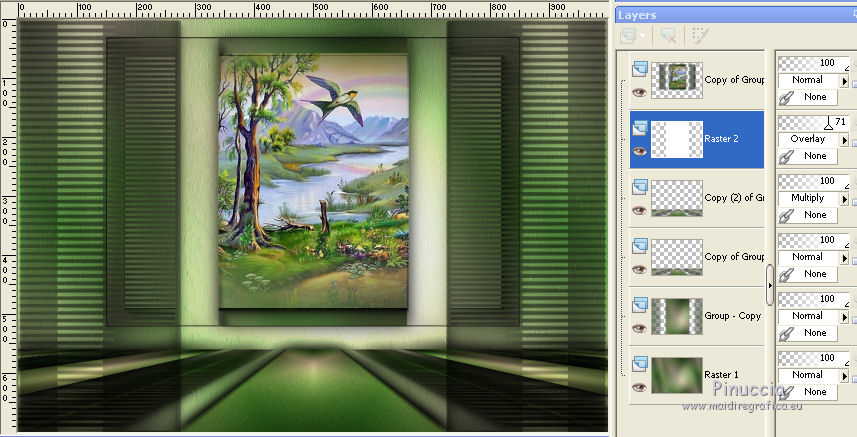Open blend arrow for Copy of Group under Copy (2)
Image resolution: width=857 pixels, height=437 pixels.
[x=844, y=258]
